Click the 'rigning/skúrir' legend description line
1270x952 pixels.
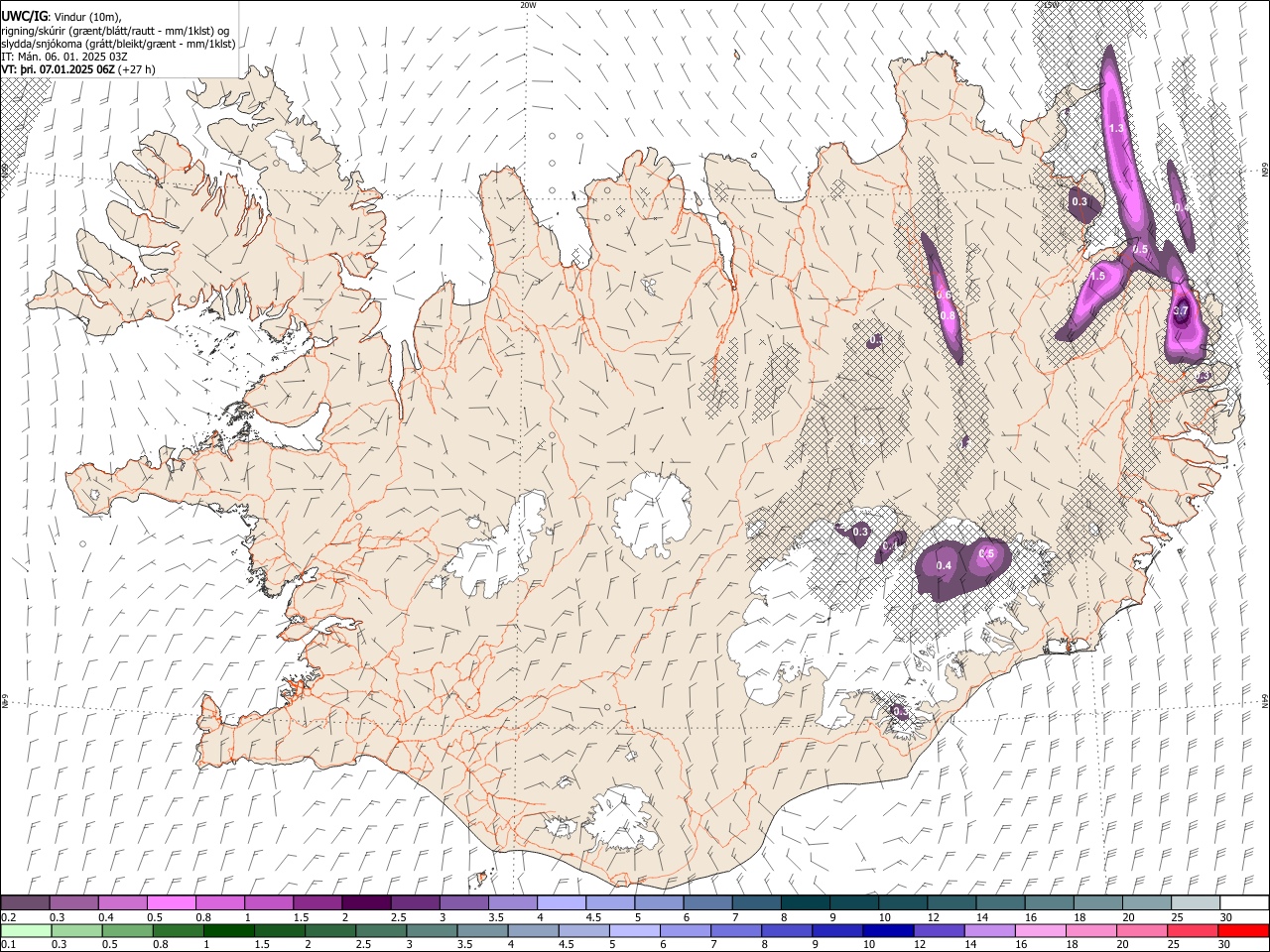tap(115, 30)
